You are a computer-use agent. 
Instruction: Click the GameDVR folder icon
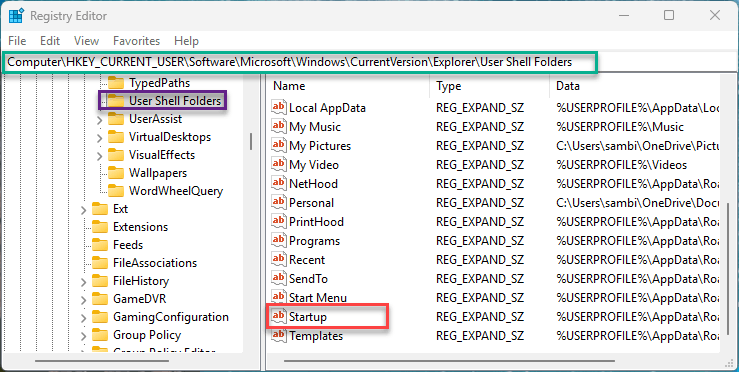point(100,299)
